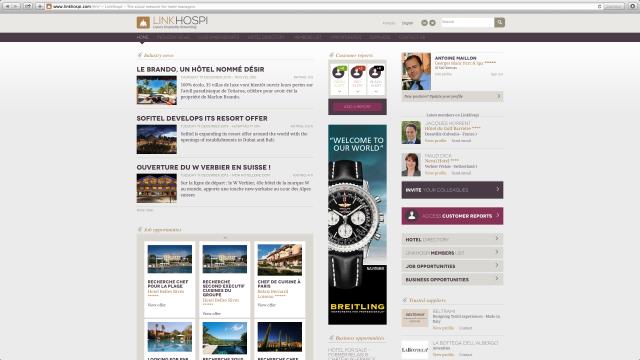640x360 pixels.
Task: Switch the language to Français
Action: click(x=389, y=23)
